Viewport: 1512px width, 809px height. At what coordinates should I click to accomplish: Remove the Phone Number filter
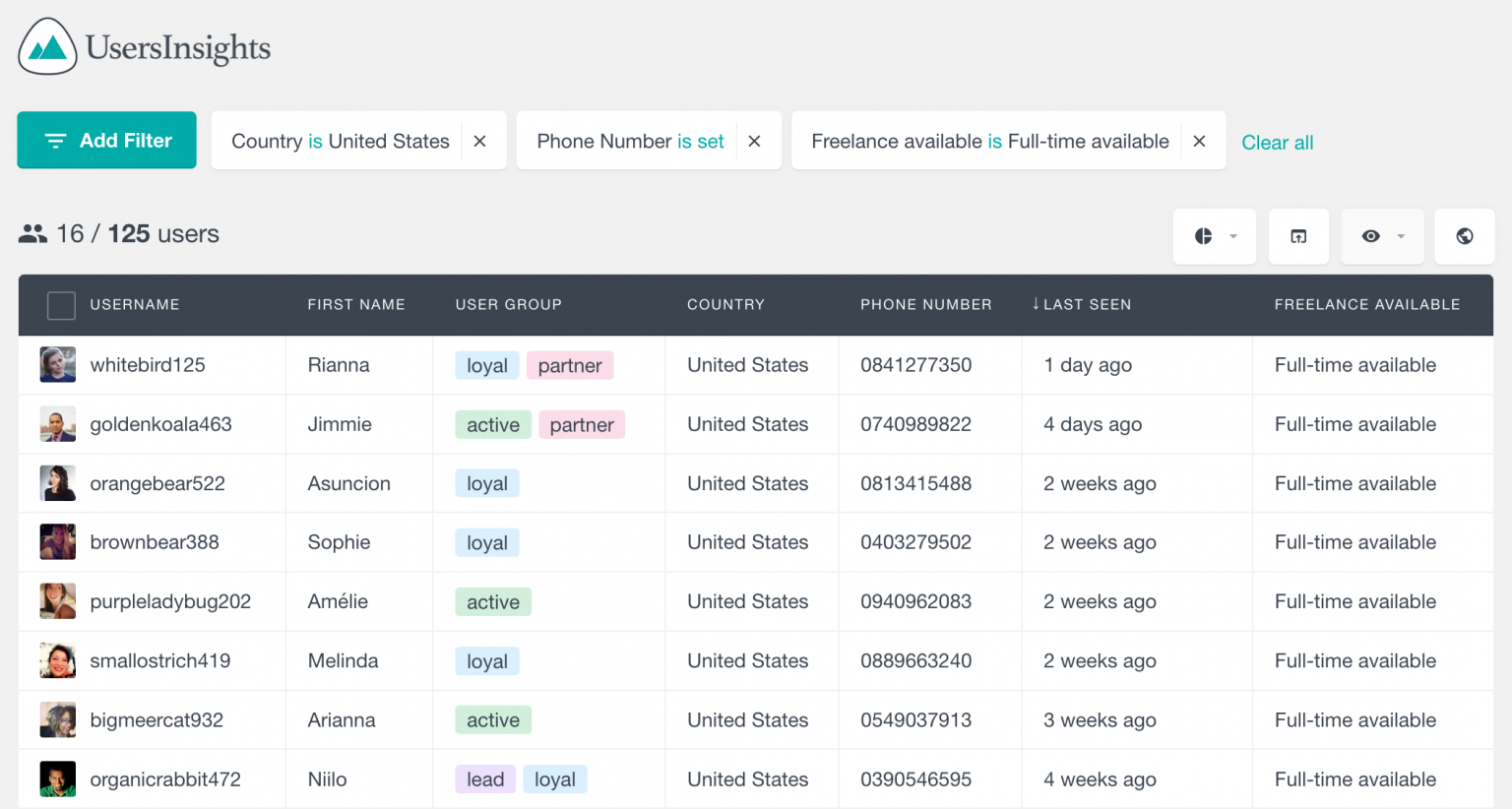click(x=754, y=140)
